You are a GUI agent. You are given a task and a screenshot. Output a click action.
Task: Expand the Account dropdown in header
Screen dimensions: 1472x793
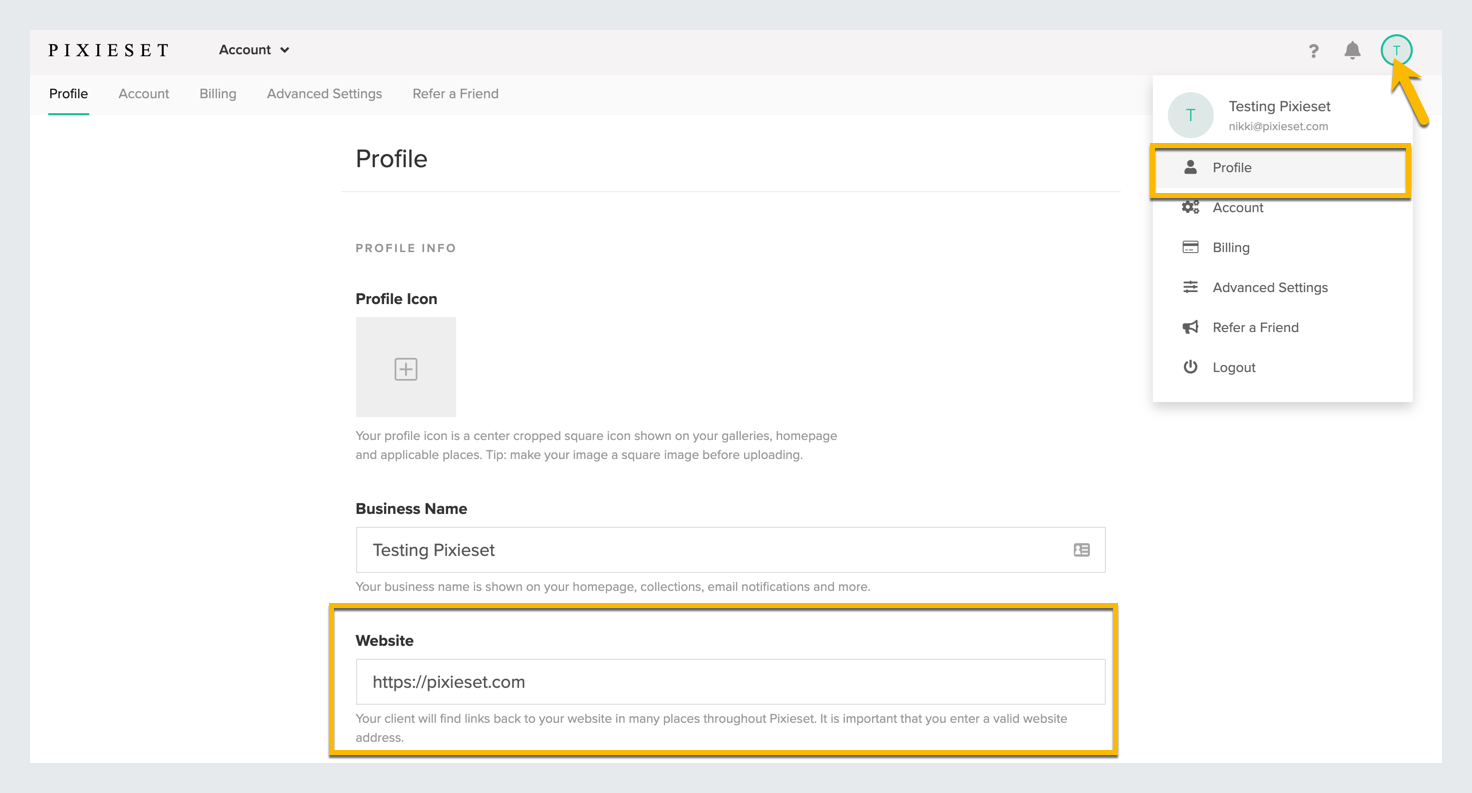tap(254, 50)
